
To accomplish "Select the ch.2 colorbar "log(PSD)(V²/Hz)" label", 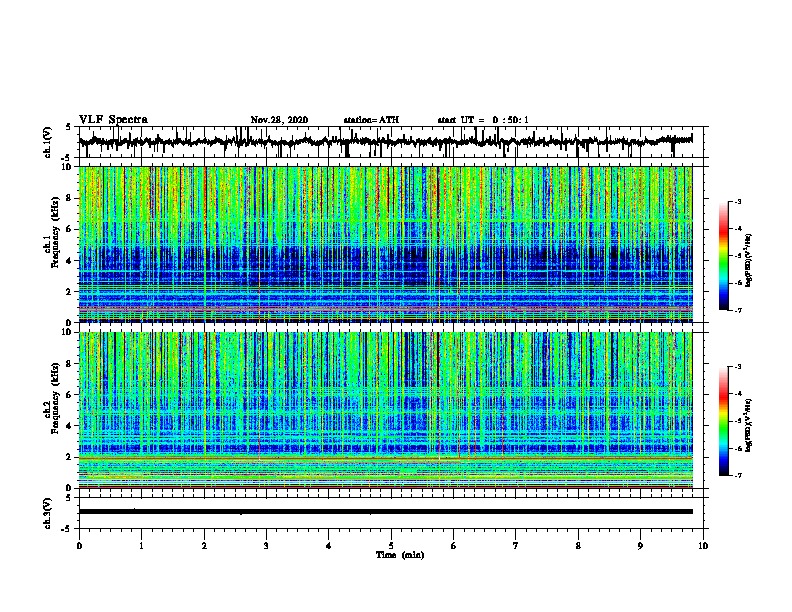I will point(748,425).
